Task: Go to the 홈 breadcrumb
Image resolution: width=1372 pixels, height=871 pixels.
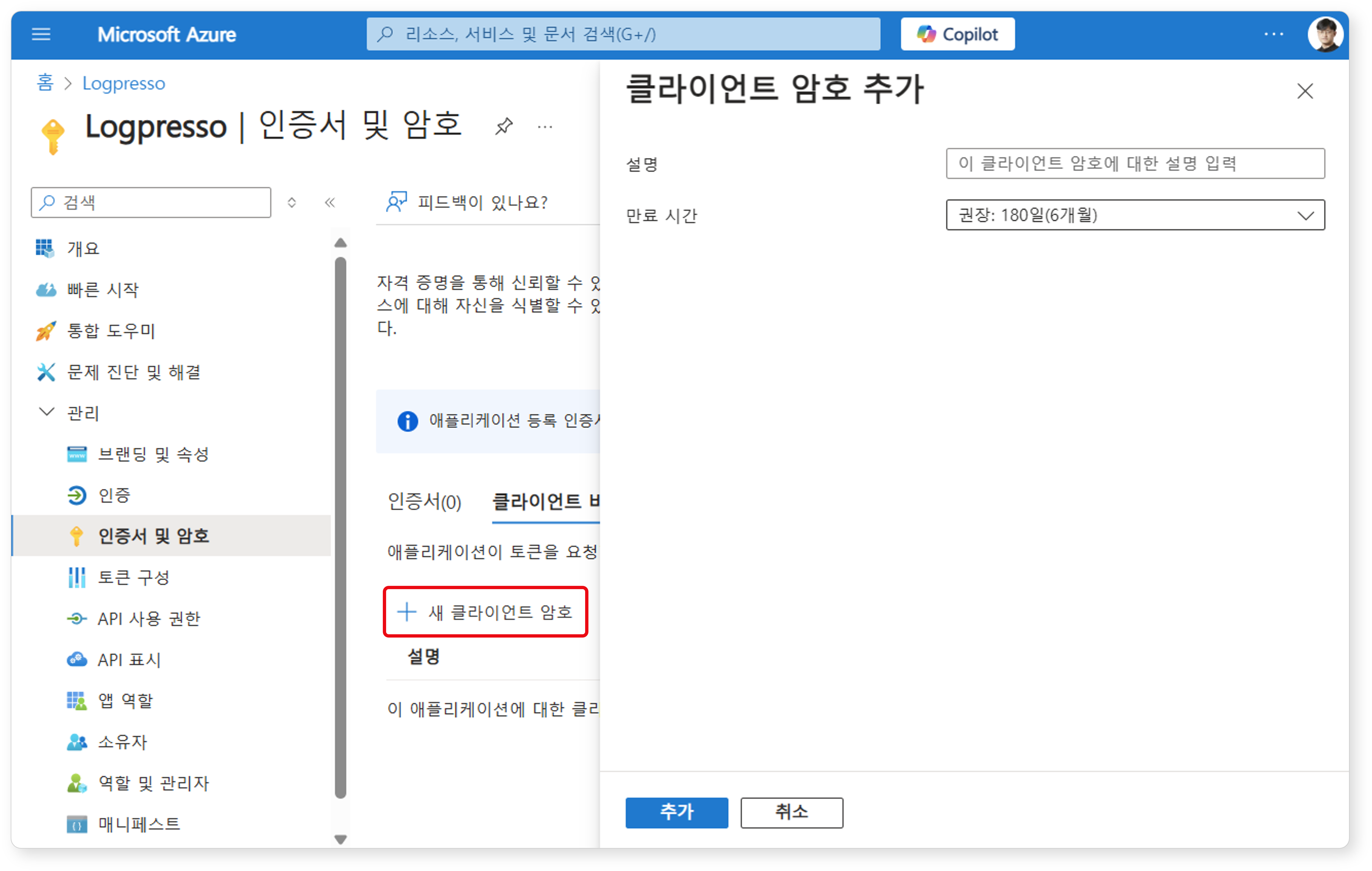Action: tap(45, 83)
